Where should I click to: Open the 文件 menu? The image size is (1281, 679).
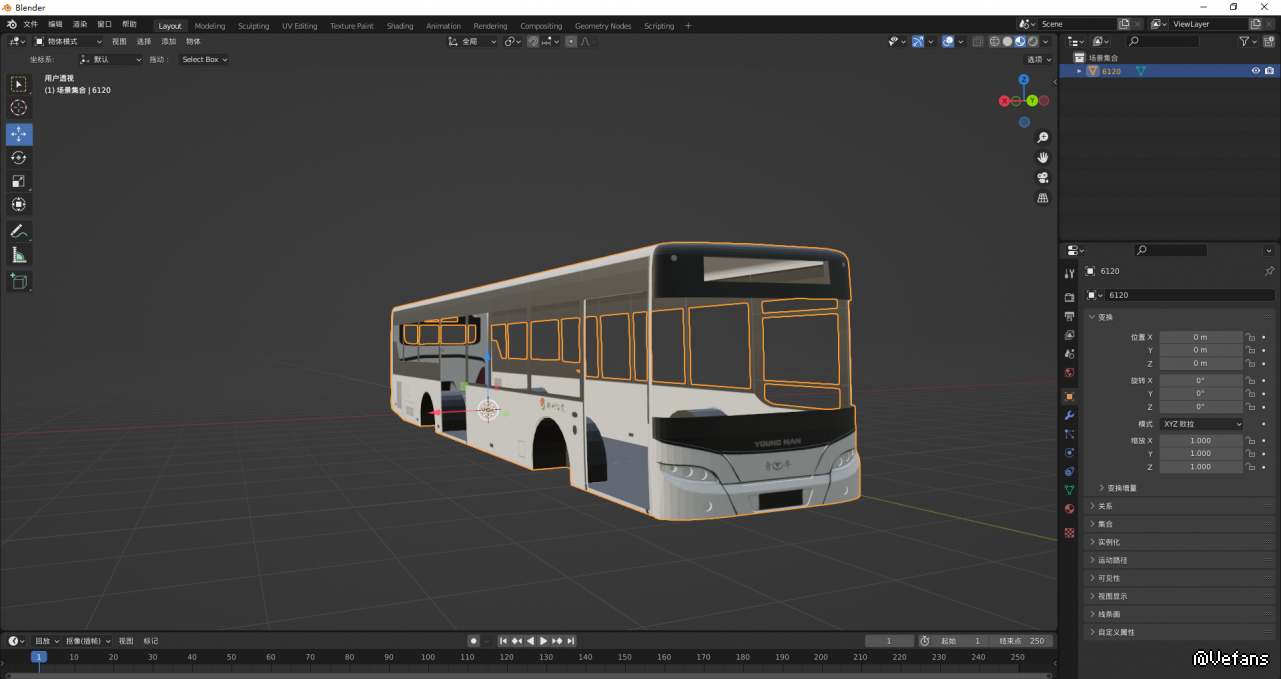pos(30,24)
